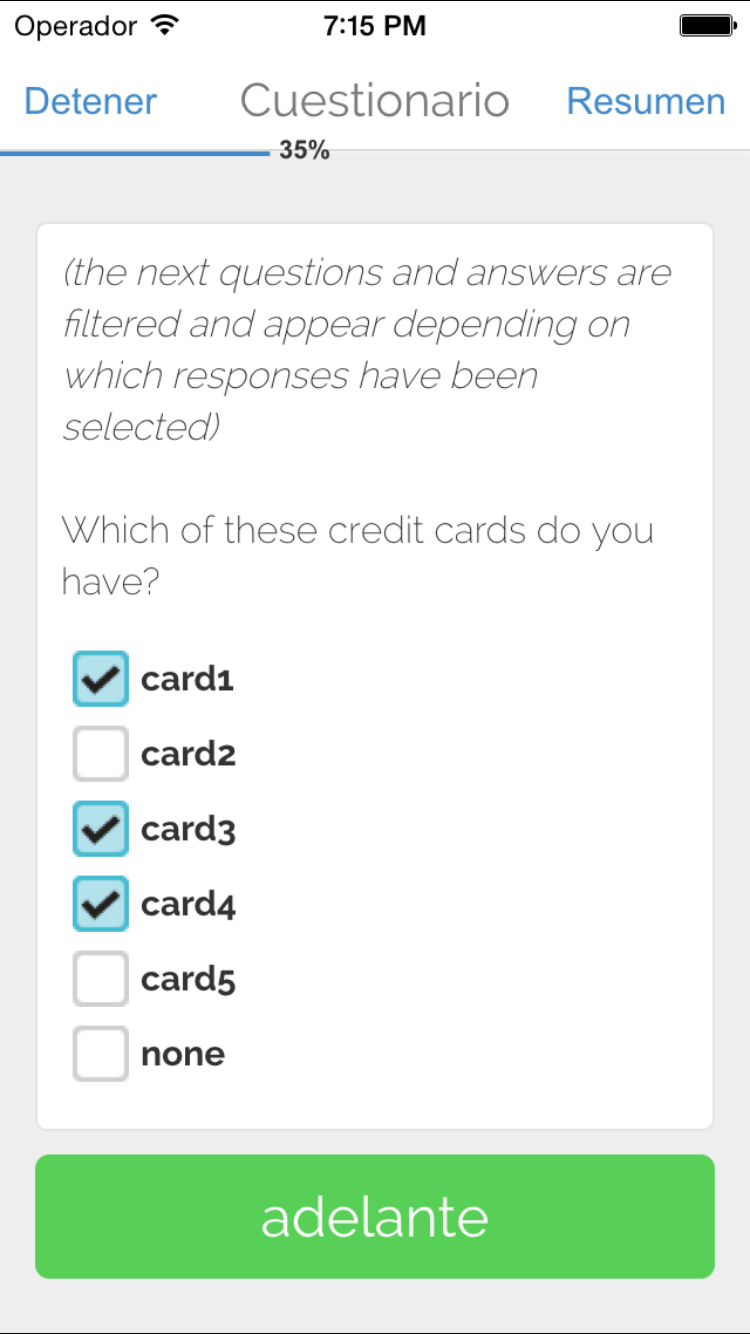
Task: Click the credit cards question text
Action: coord(357,555)
